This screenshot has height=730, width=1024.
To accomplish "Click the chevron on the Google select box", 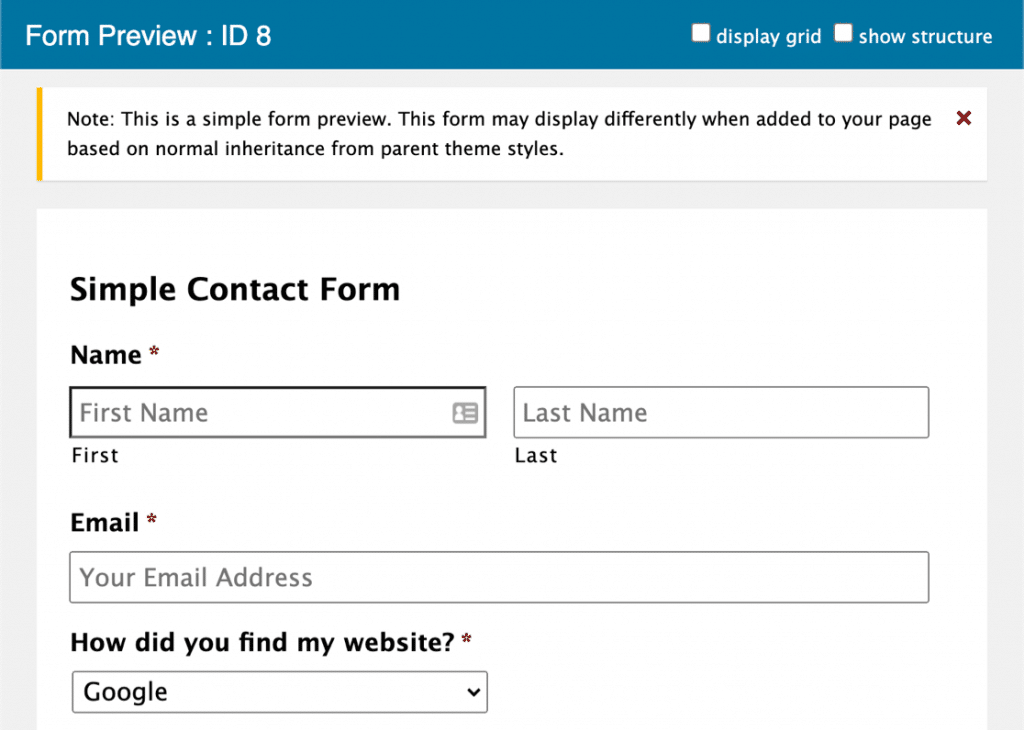I will (x=471, y=691).
